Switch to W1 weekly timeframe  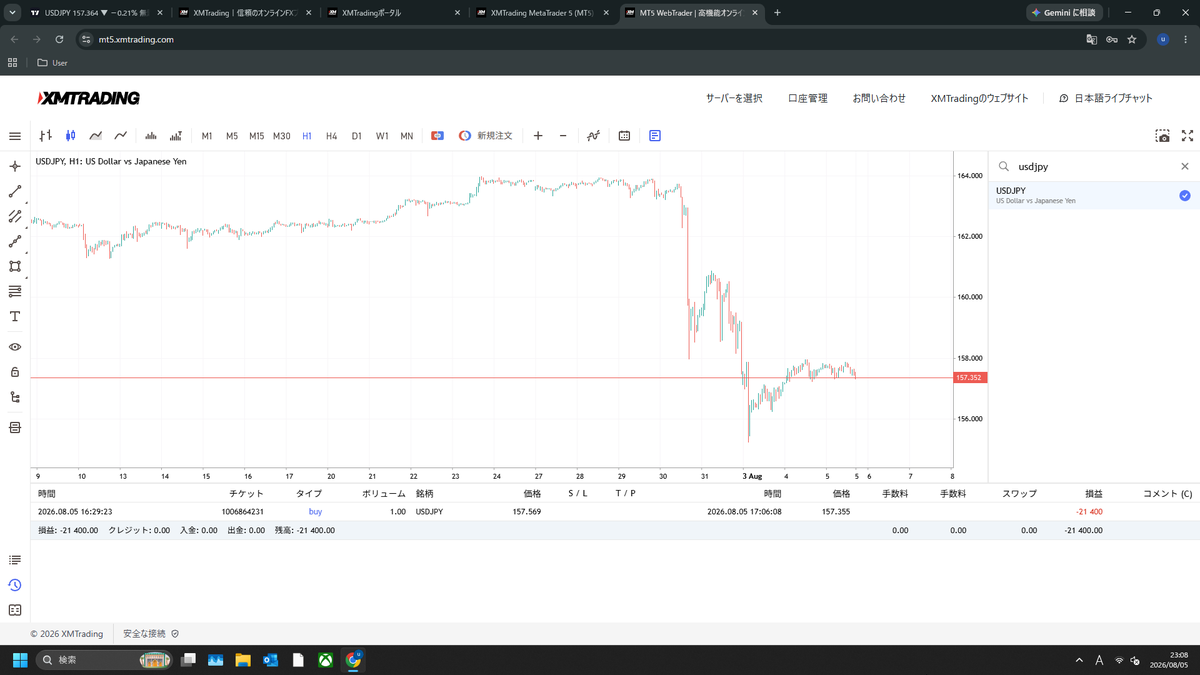(382, 136)
